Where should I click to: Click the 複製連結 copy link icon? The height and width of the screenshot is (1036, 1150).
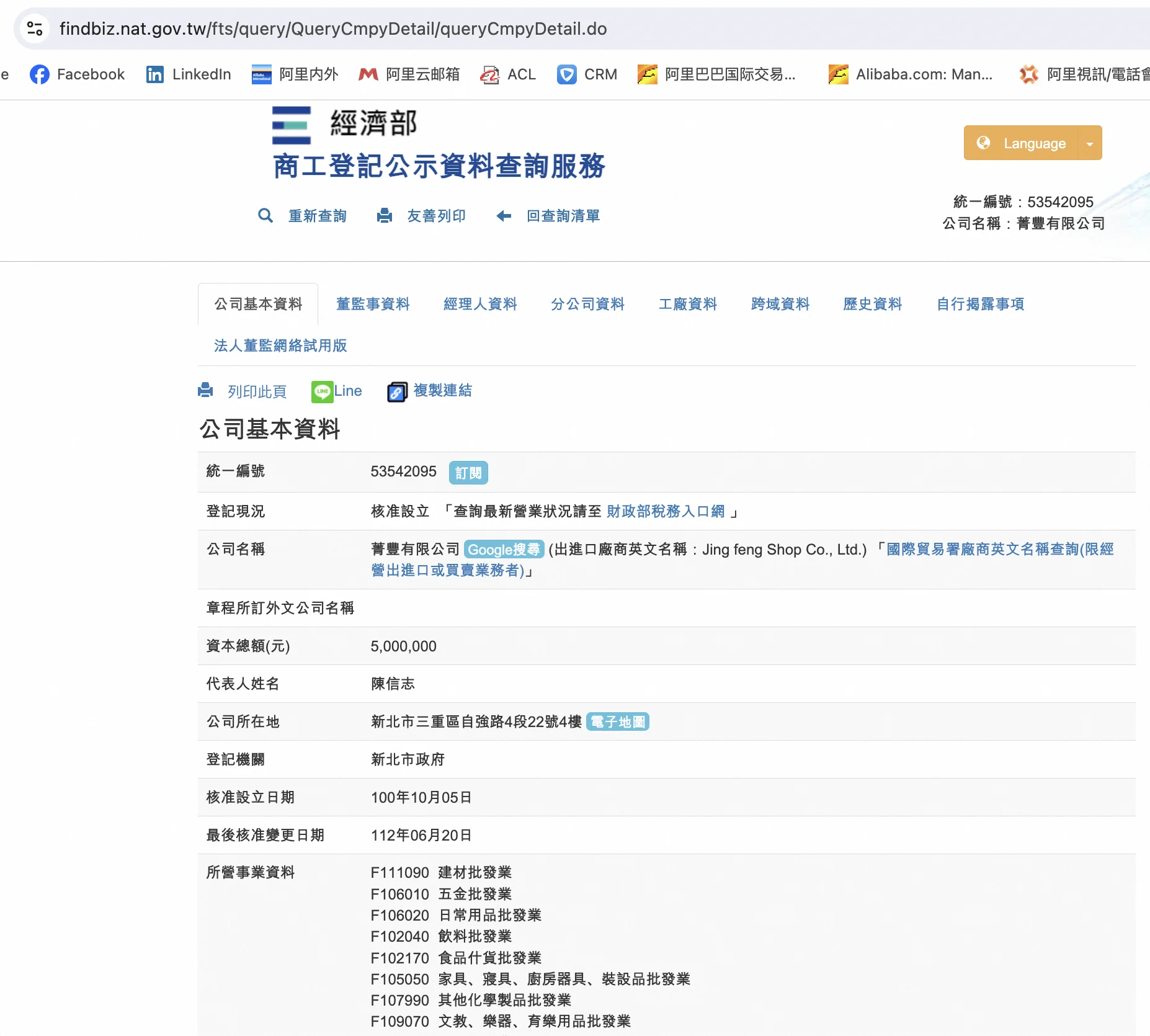[x=397, y=391]
